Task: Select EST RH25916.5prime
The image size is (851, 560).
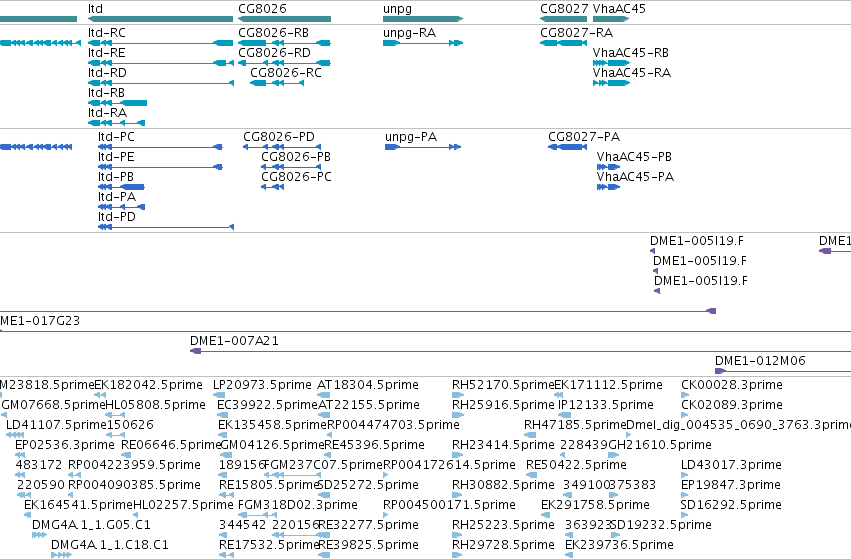Action: [x=503, y=405]
